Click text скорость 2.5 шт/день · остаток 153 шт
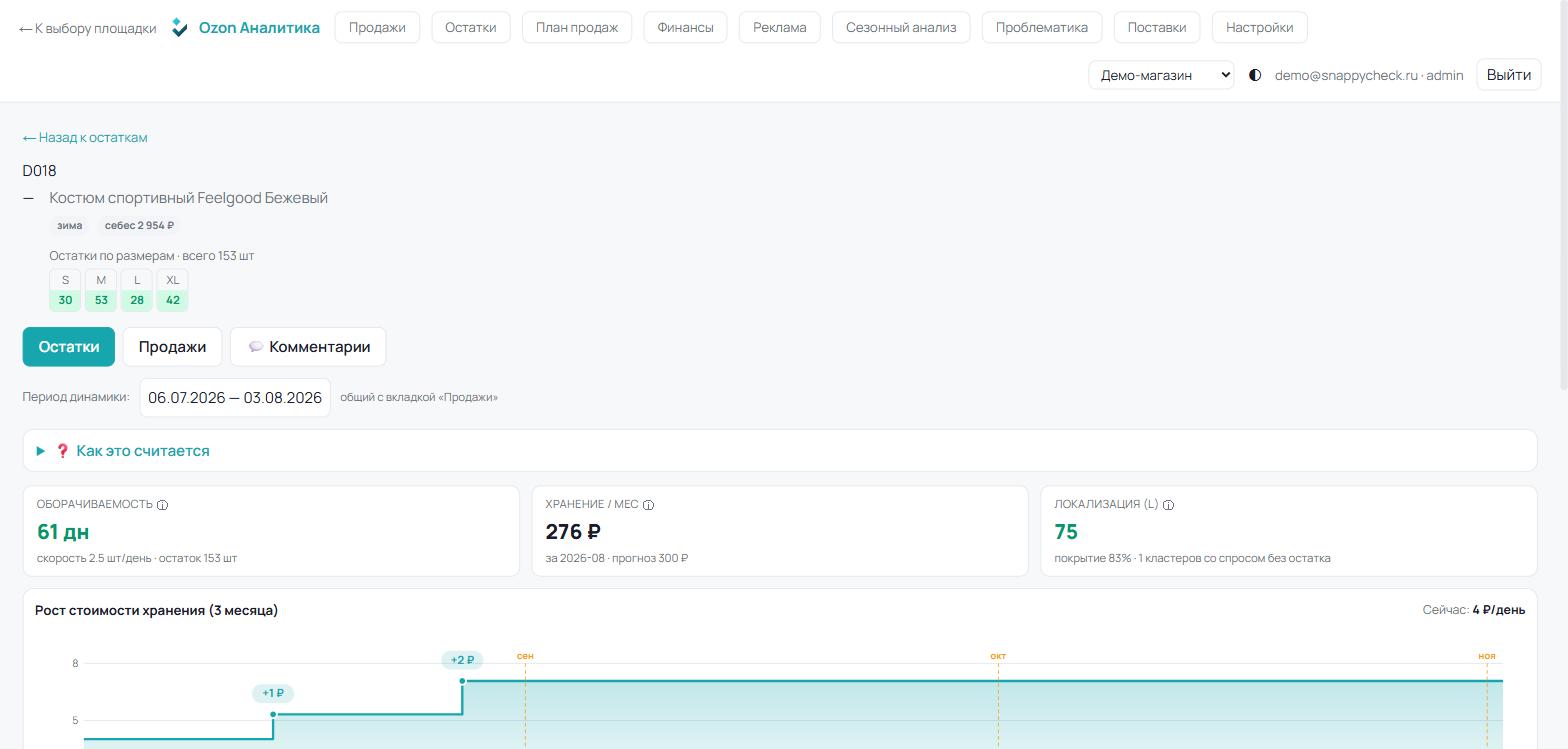The width and height of the screenshot is (1568, 749). pos(137,558)
